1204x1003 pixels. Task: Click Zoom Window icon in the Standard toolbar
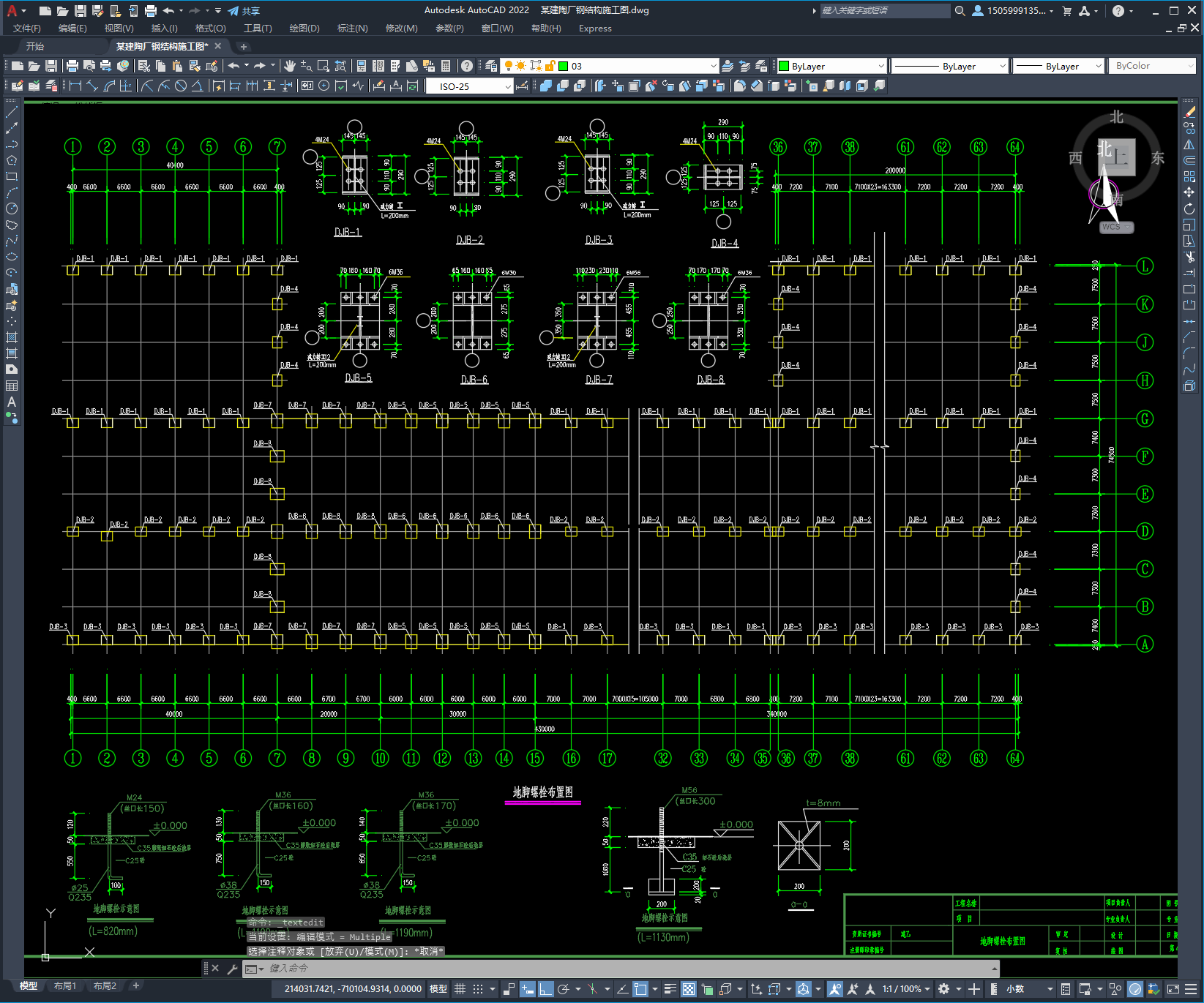click(x=324, y=66)
